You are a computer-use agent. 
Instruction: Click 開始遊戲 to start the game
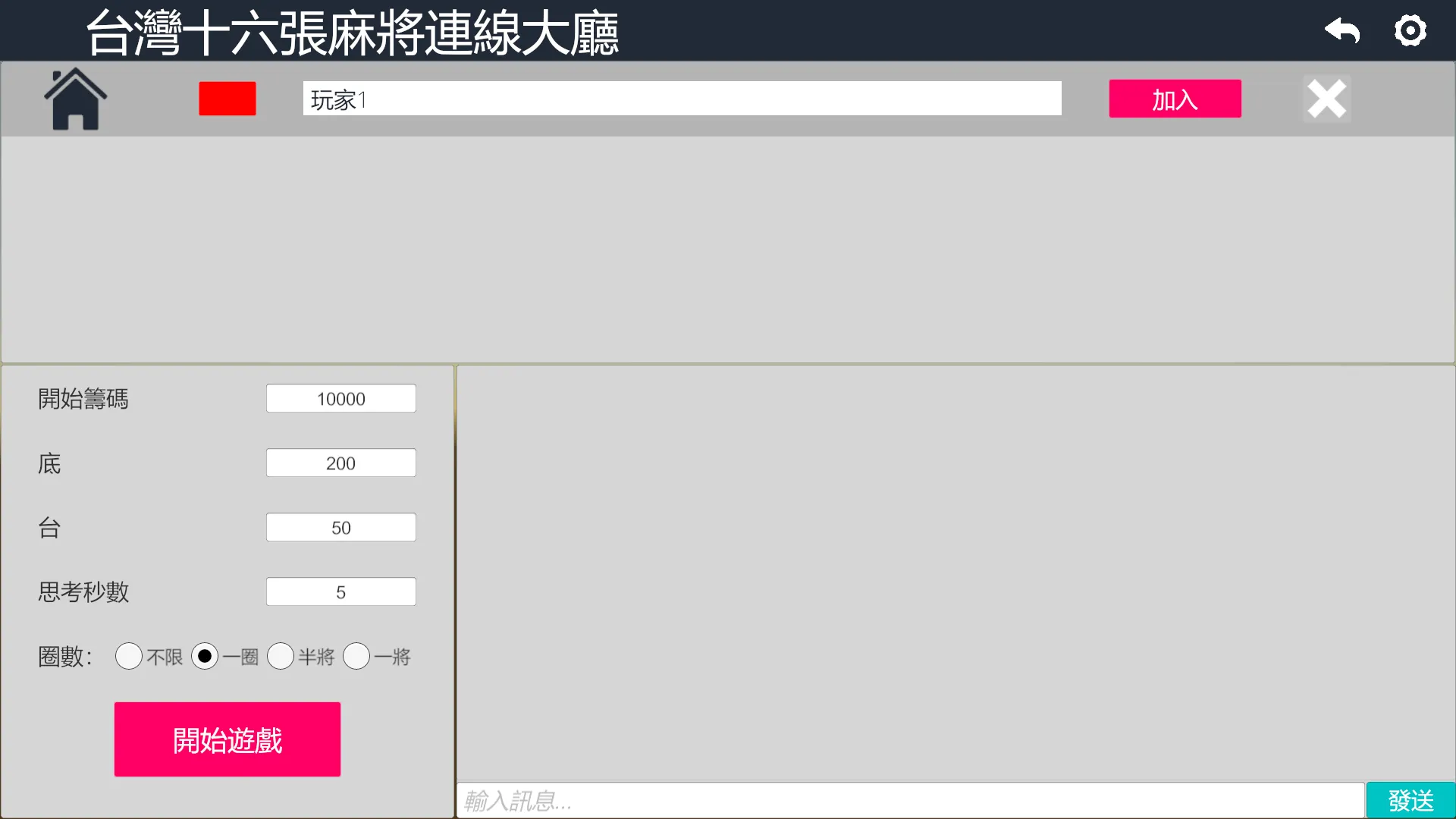pyautogui.click(x=227, y=739)
